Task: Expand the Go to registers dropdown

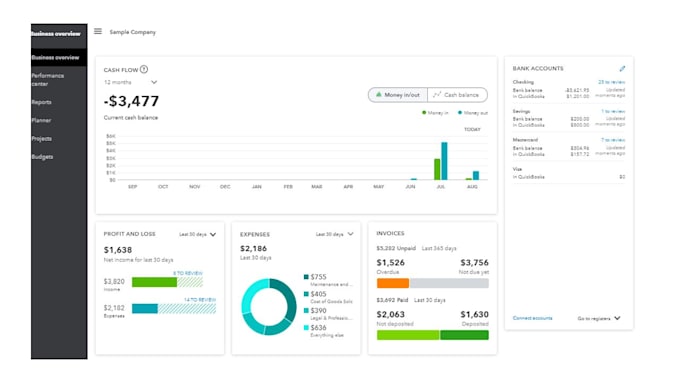Action: pyautogui.click(x=599, y=318)
